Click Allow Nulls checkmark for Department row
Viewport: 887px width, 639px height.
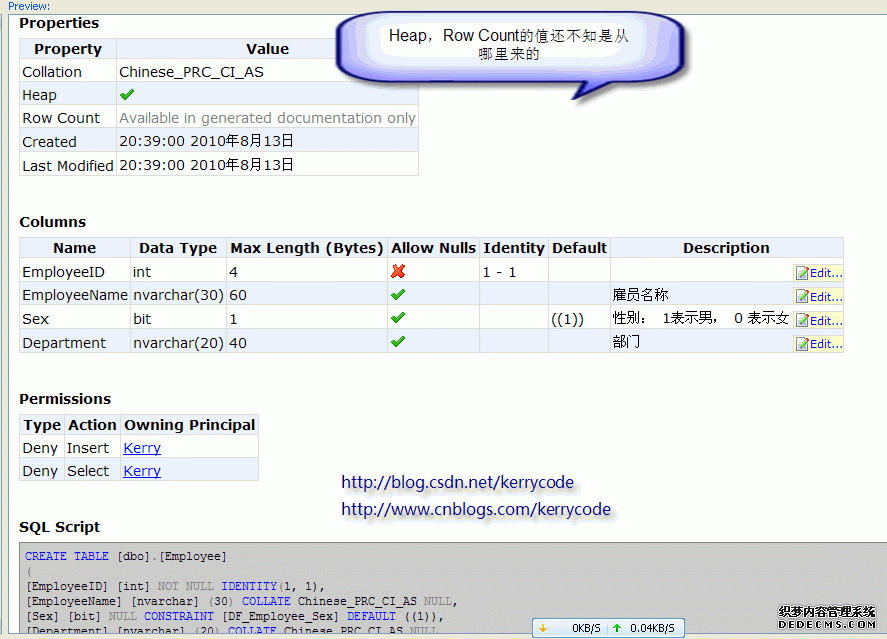coord(398,342)
